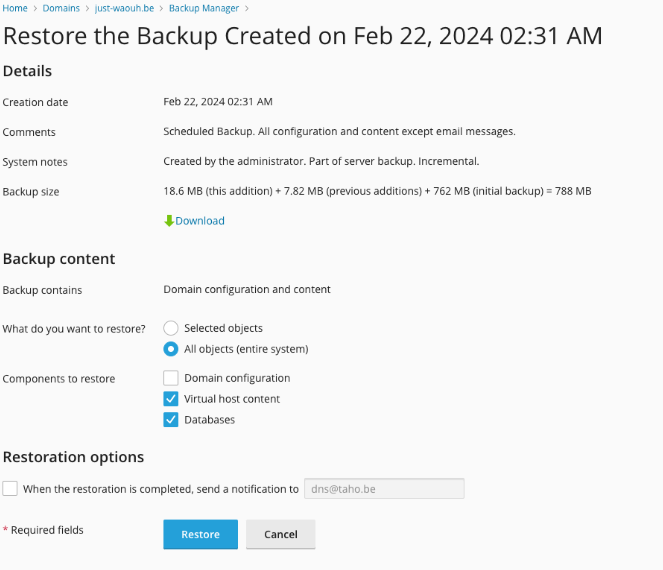
Task: Click the 'Domain configuration' label text
Action: coord(237,378)
